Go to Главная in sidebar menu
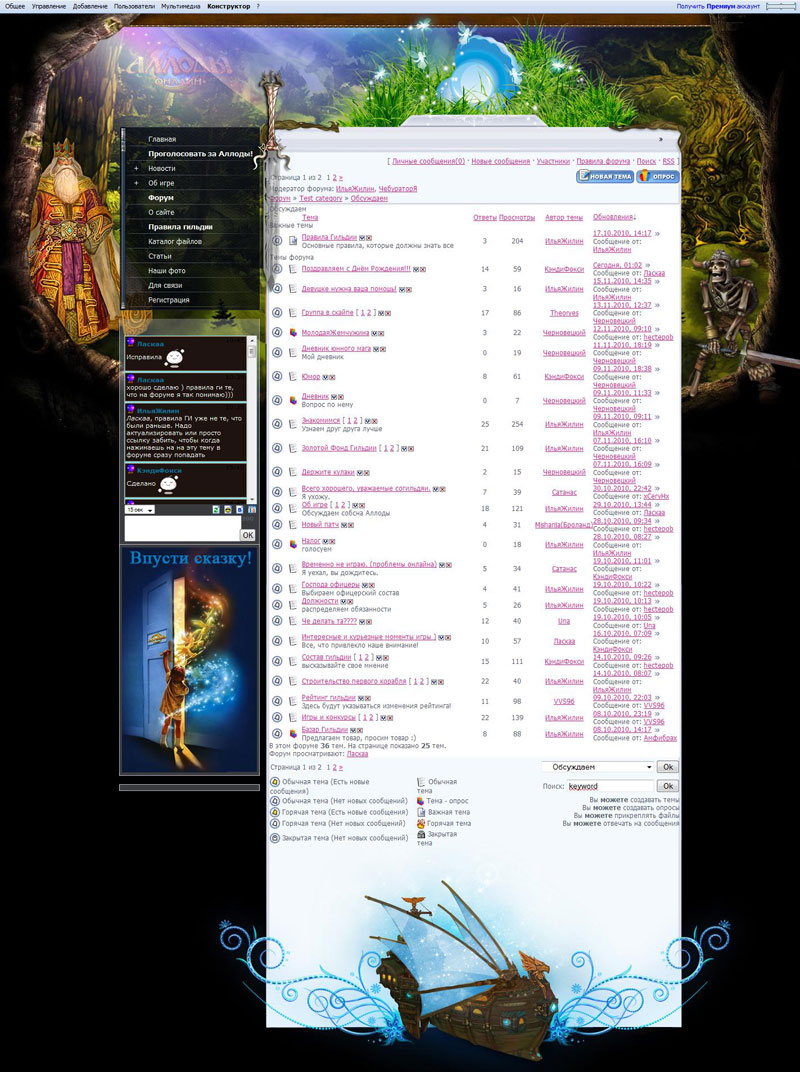 coord(162,139)
